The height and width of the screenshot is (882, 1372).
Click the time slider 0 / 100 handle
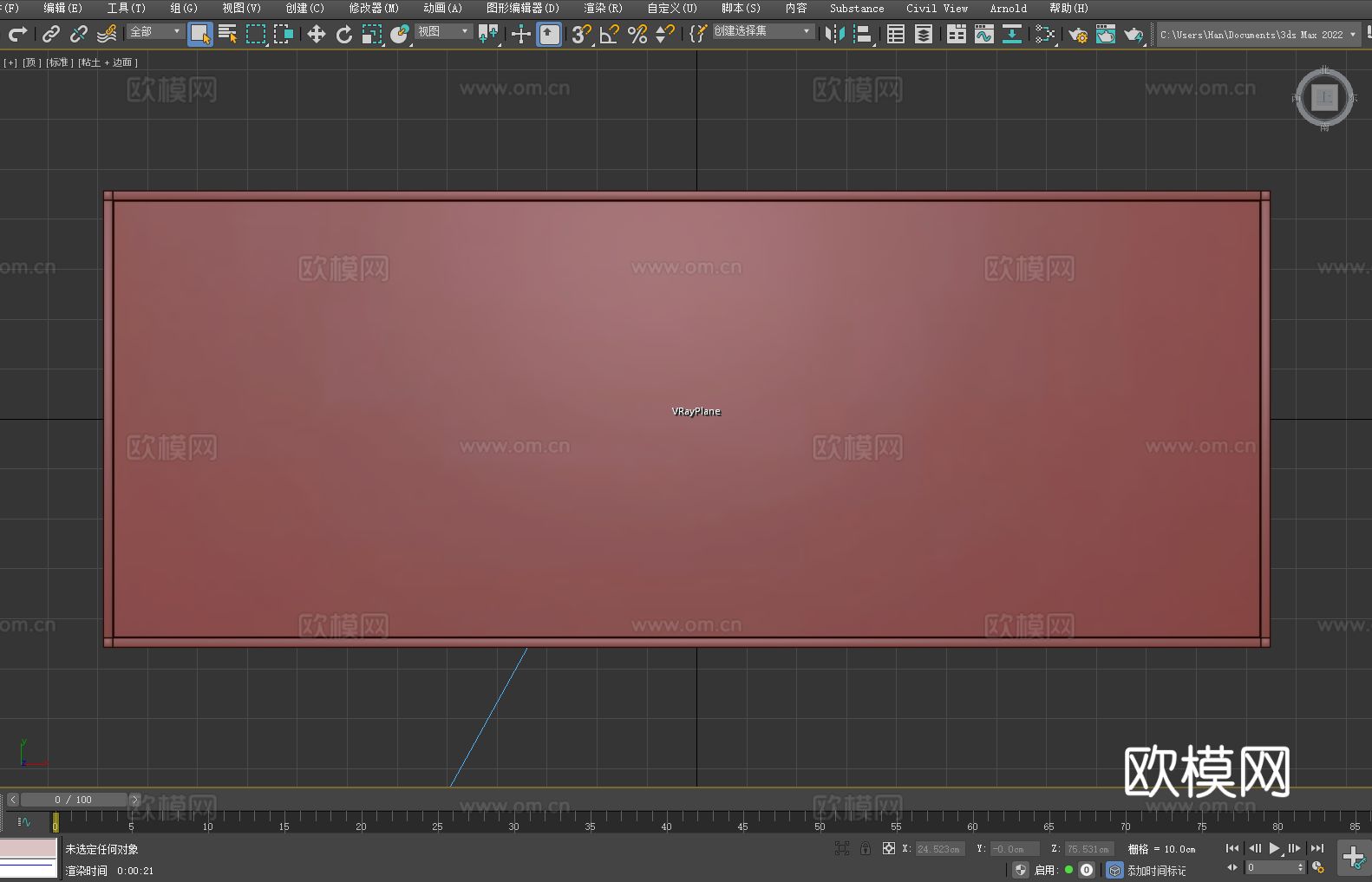coord(73,800)
